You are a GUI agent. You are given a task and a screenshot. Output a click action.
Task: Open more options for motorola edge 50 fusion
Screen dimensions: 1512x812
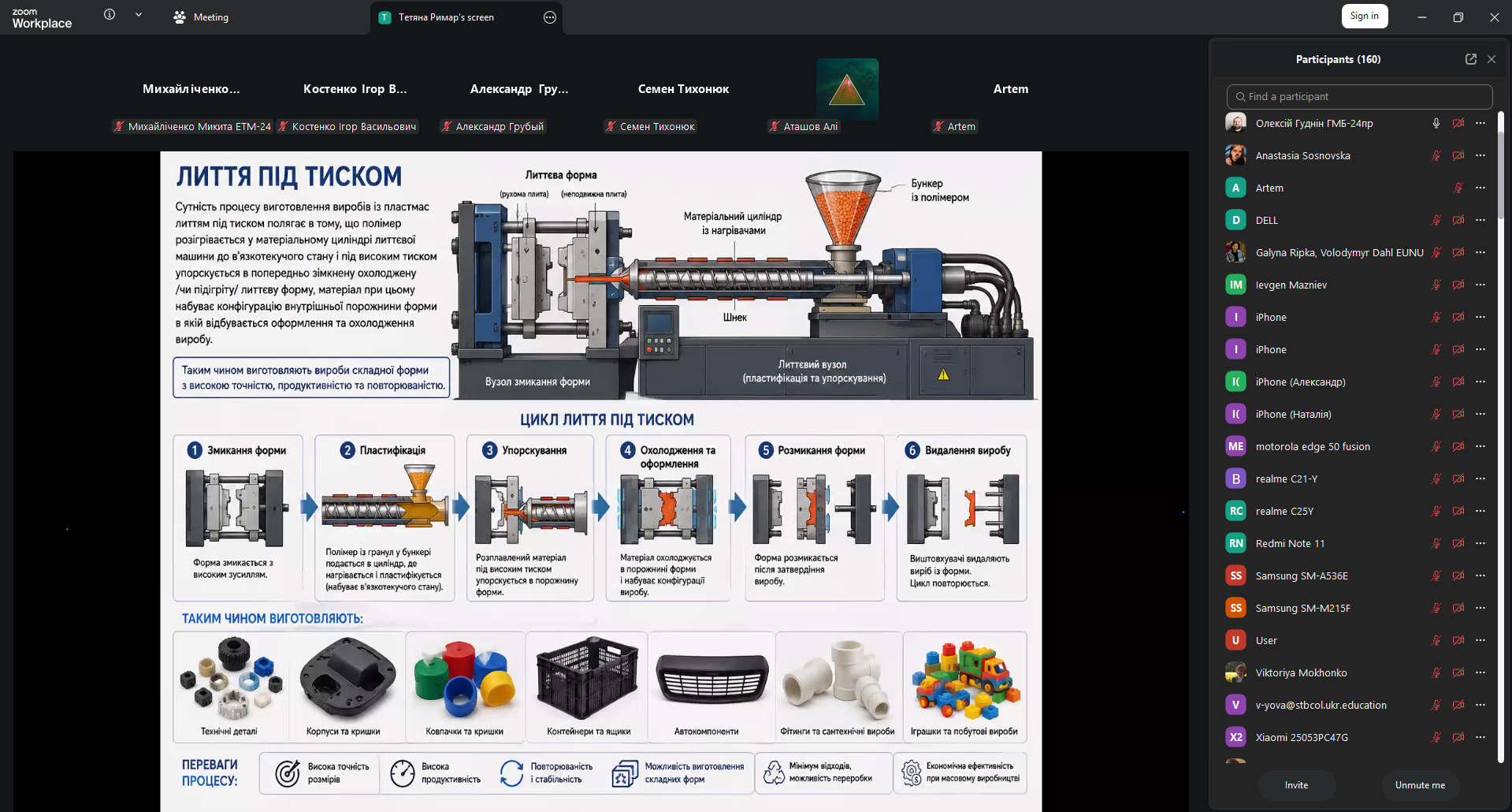tap(1480, 446)
